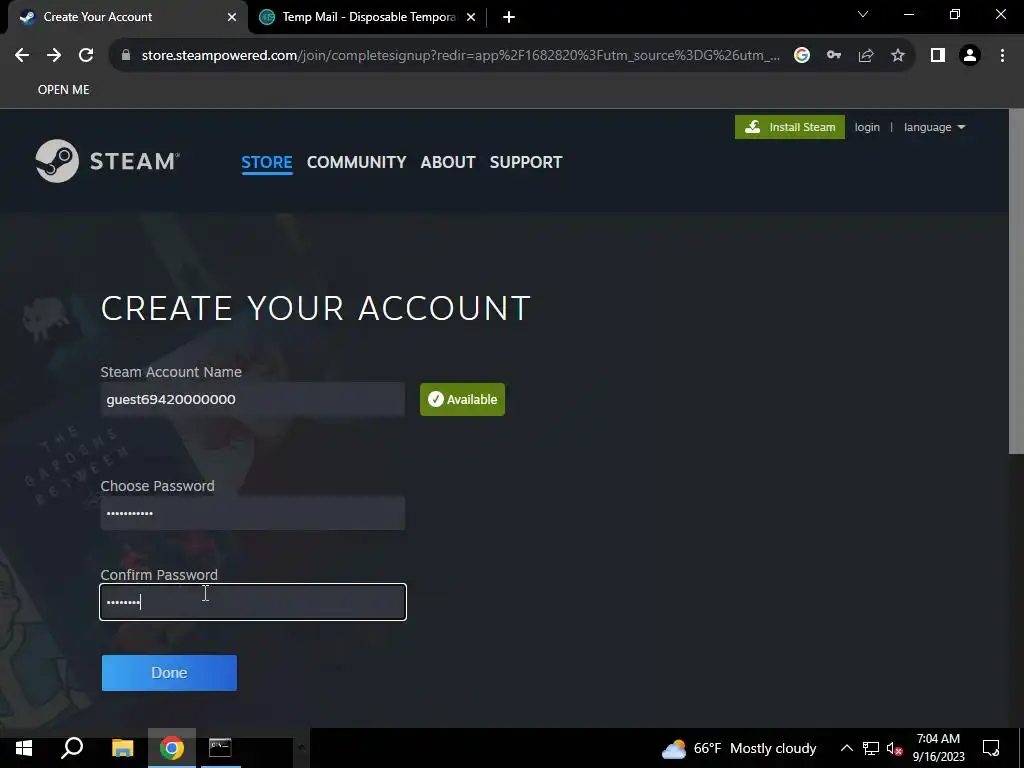
Task: Click the Available status badge
Action: [462, 399]
